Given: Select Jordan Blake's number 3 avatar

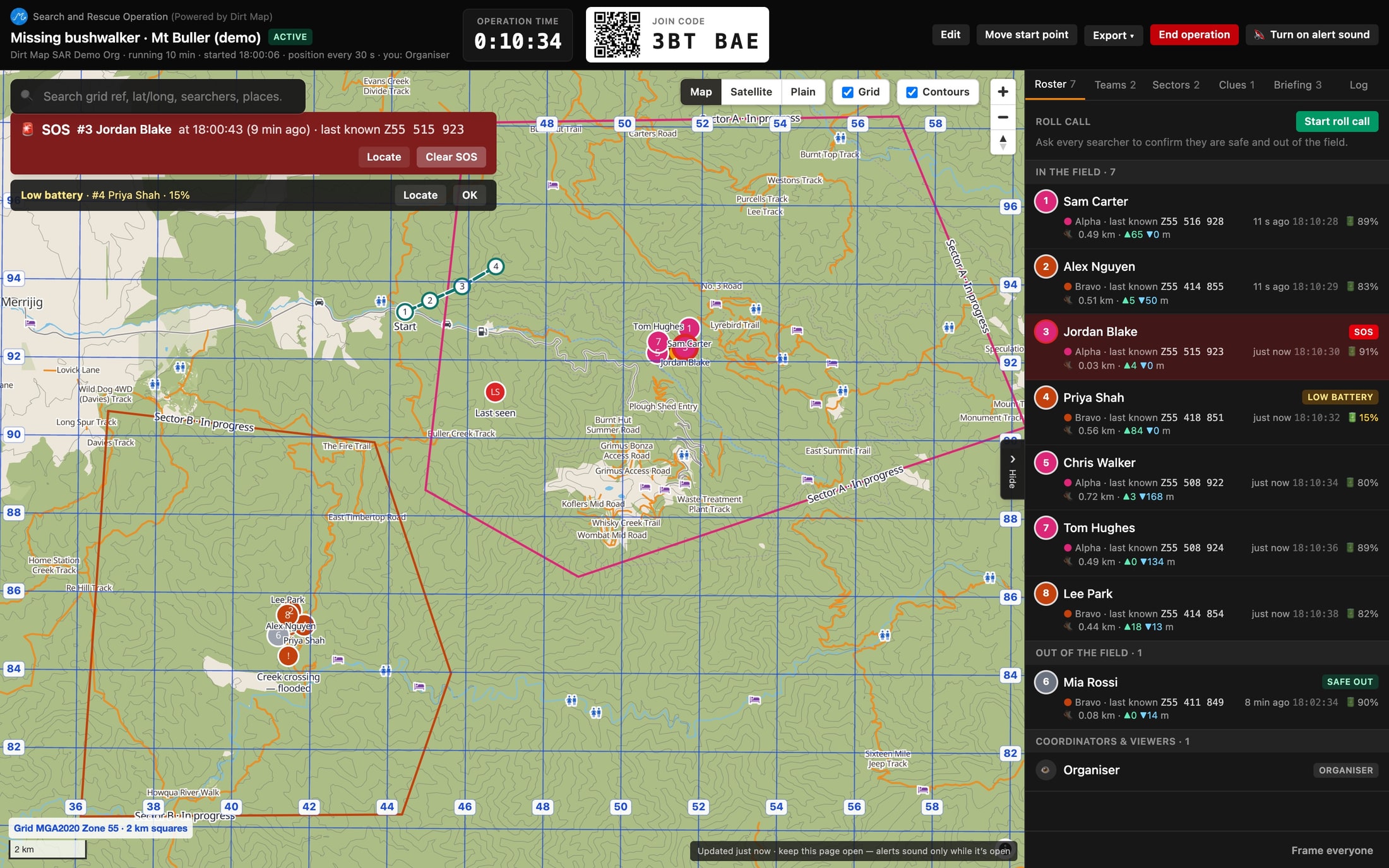Looking at the screenshot, I should (1046, 331).
